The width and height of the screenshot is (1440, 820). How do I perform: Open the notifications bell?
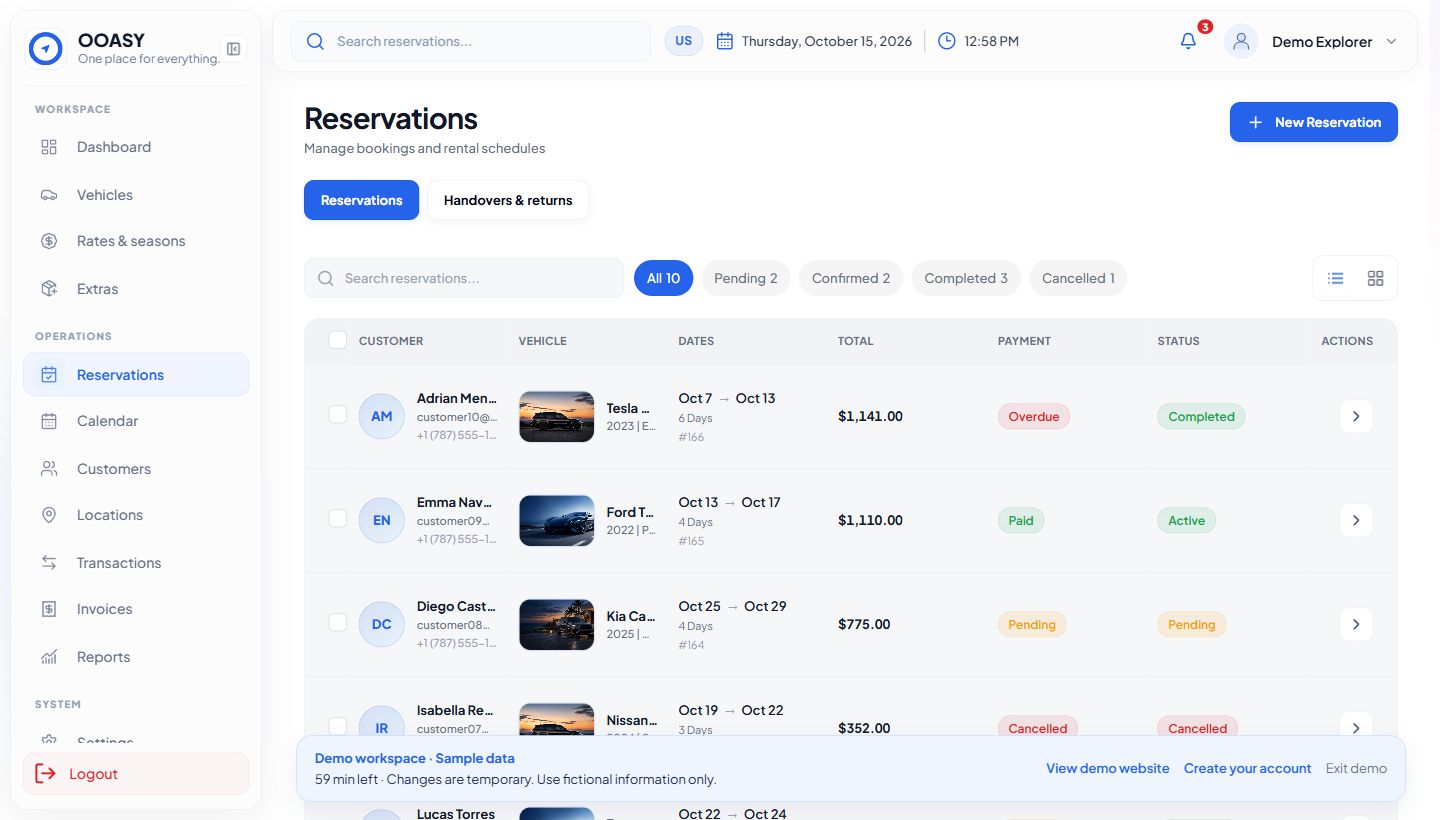coord(1188,41)
